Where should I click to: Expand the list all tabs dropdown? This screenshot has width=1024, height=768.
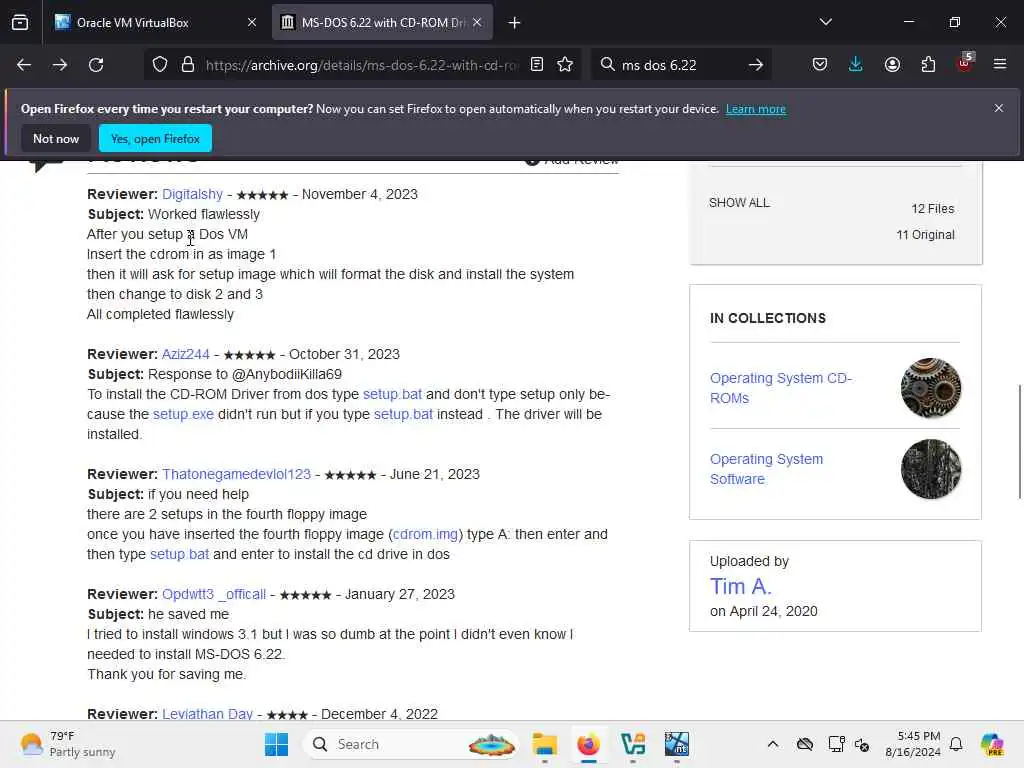[825, 22]
